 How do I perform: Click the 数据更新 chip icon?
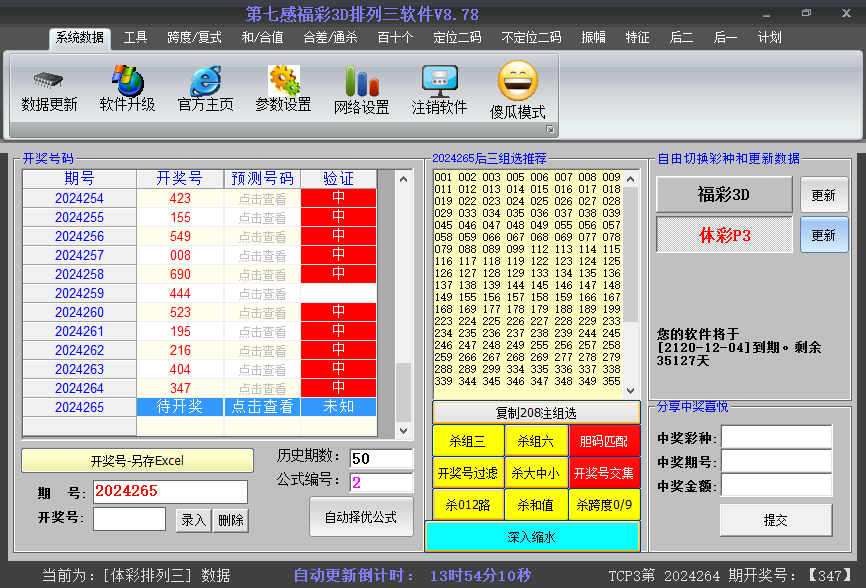49,81
